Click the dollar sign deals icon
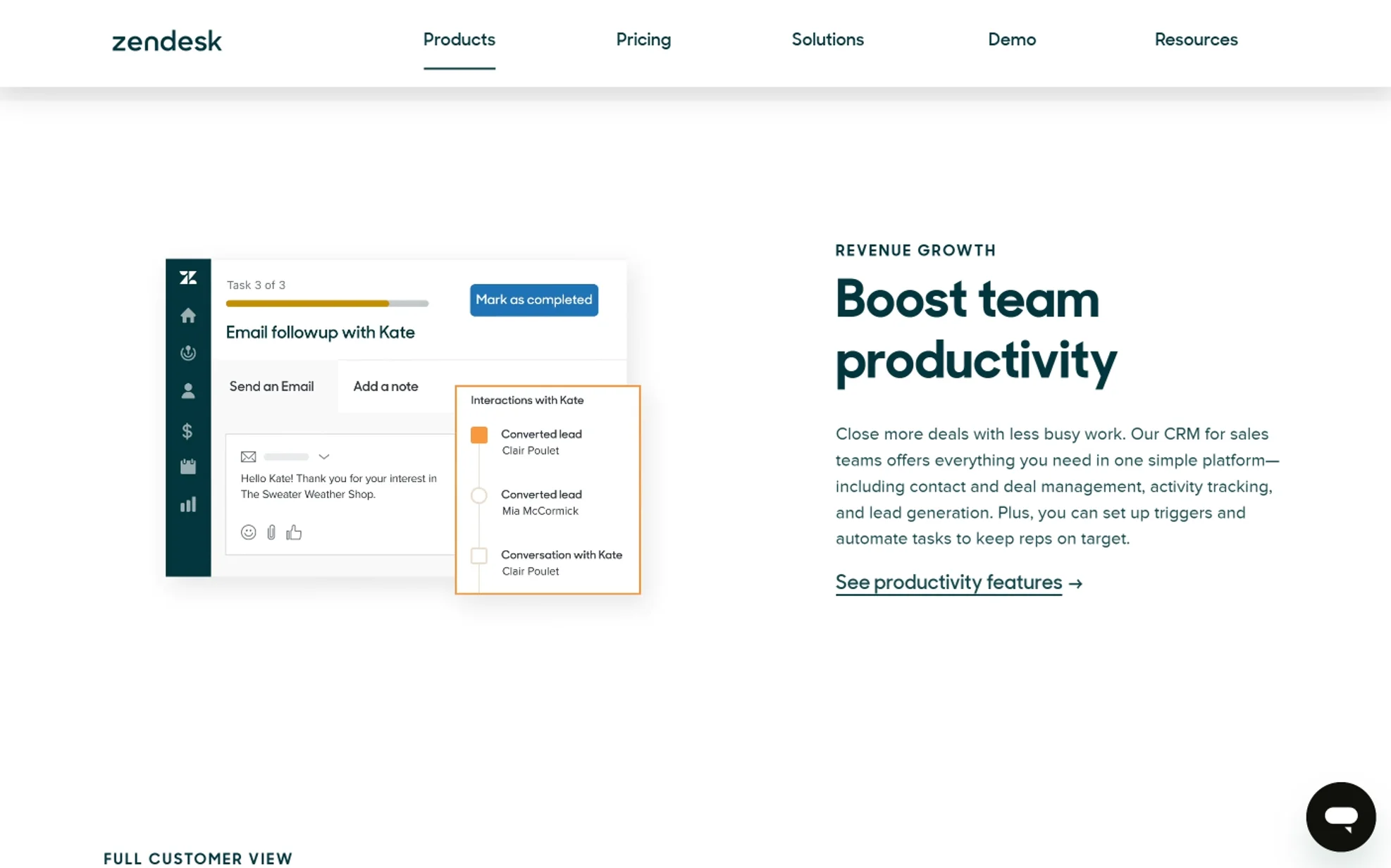Viewport: 1391px width, 868px height. 187,430
